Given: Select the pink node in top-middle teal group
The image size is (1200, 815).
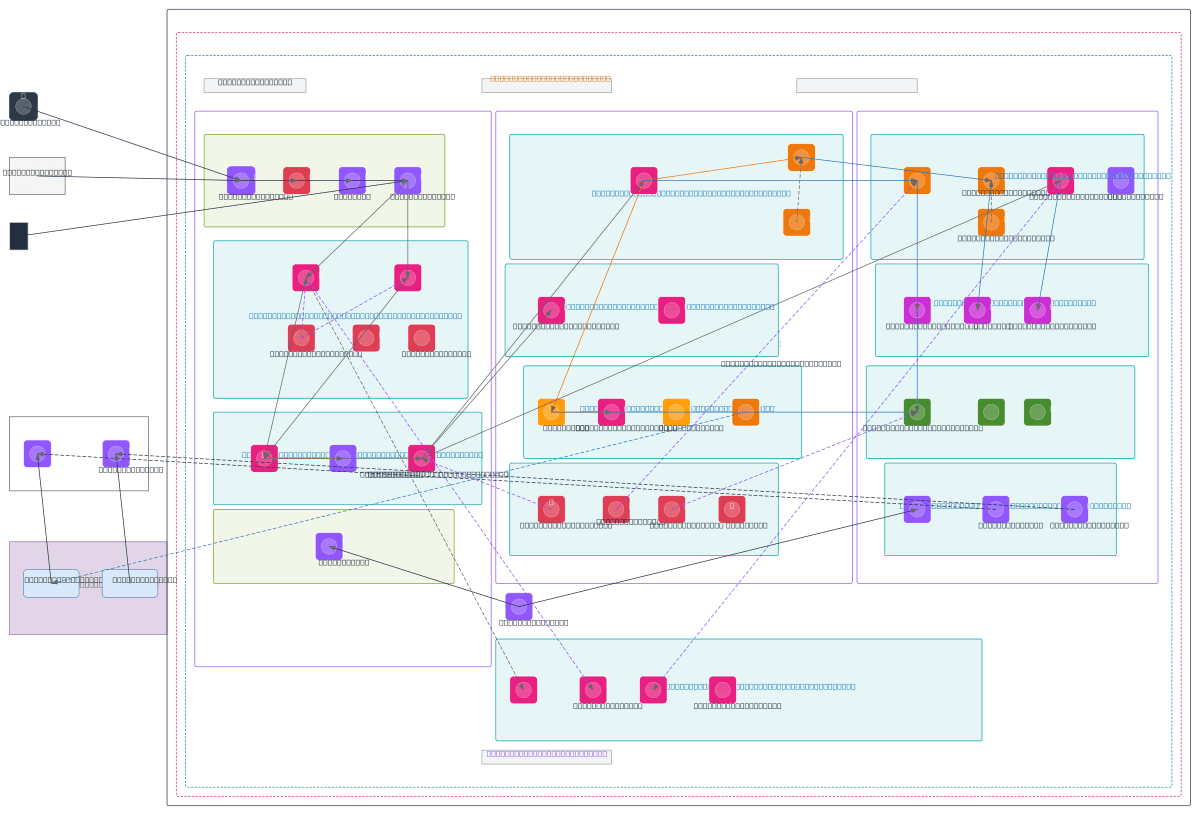Looking at the screenshot, I should point(644,180).
